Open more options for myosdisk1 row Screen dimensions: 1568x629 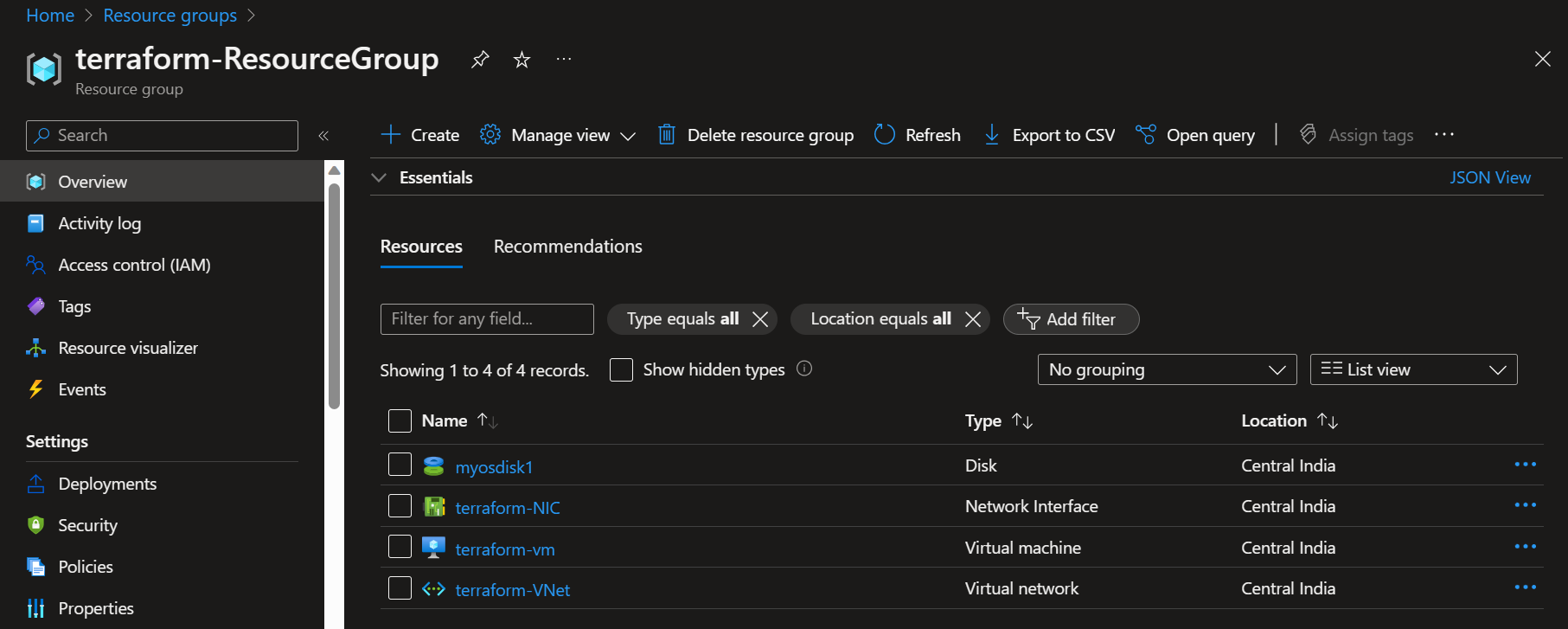(x=1525, y=465)
